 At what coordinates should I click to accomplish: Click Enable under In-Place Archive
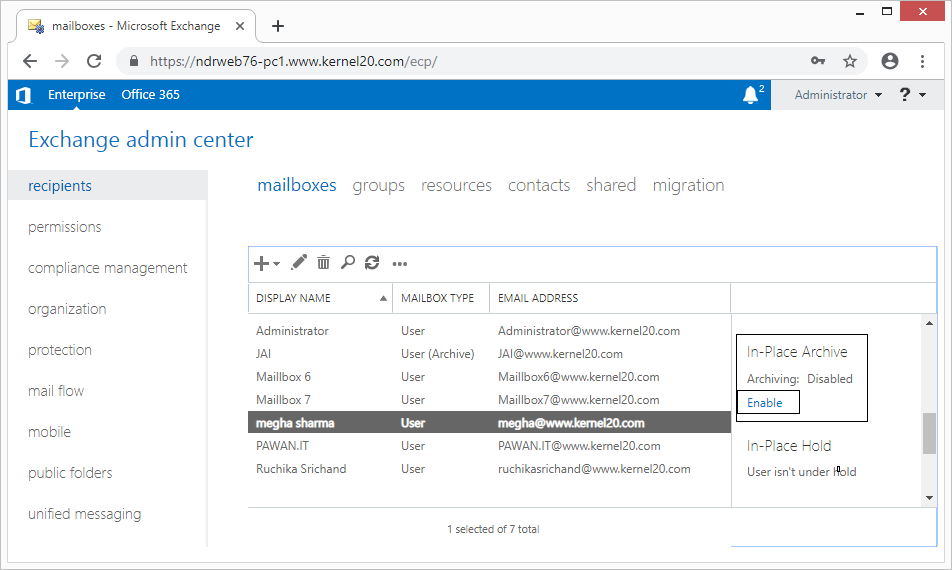764,402
